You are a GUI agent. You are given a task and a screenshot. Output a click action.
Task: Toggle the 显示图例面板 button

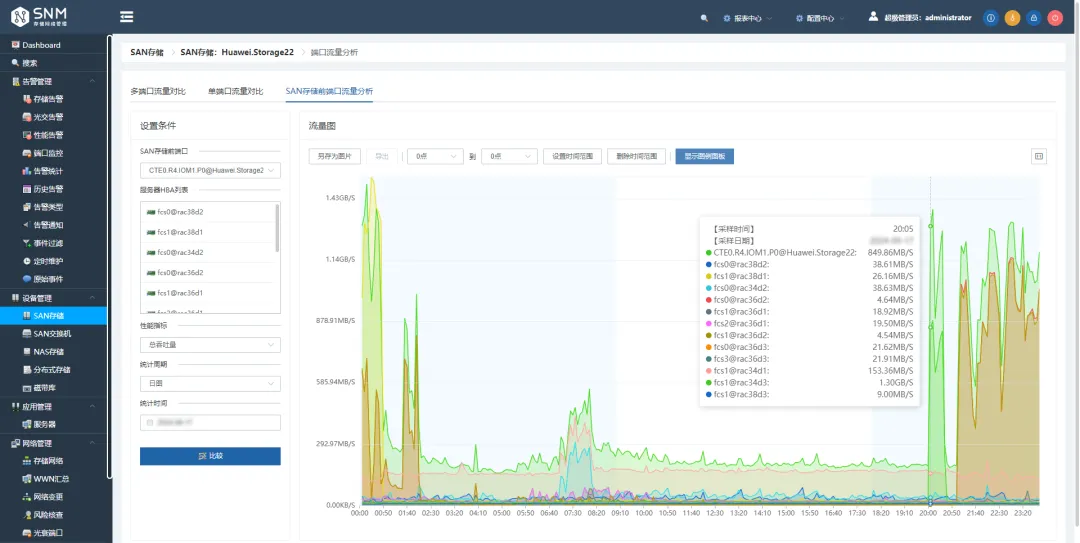coord(705,156)
